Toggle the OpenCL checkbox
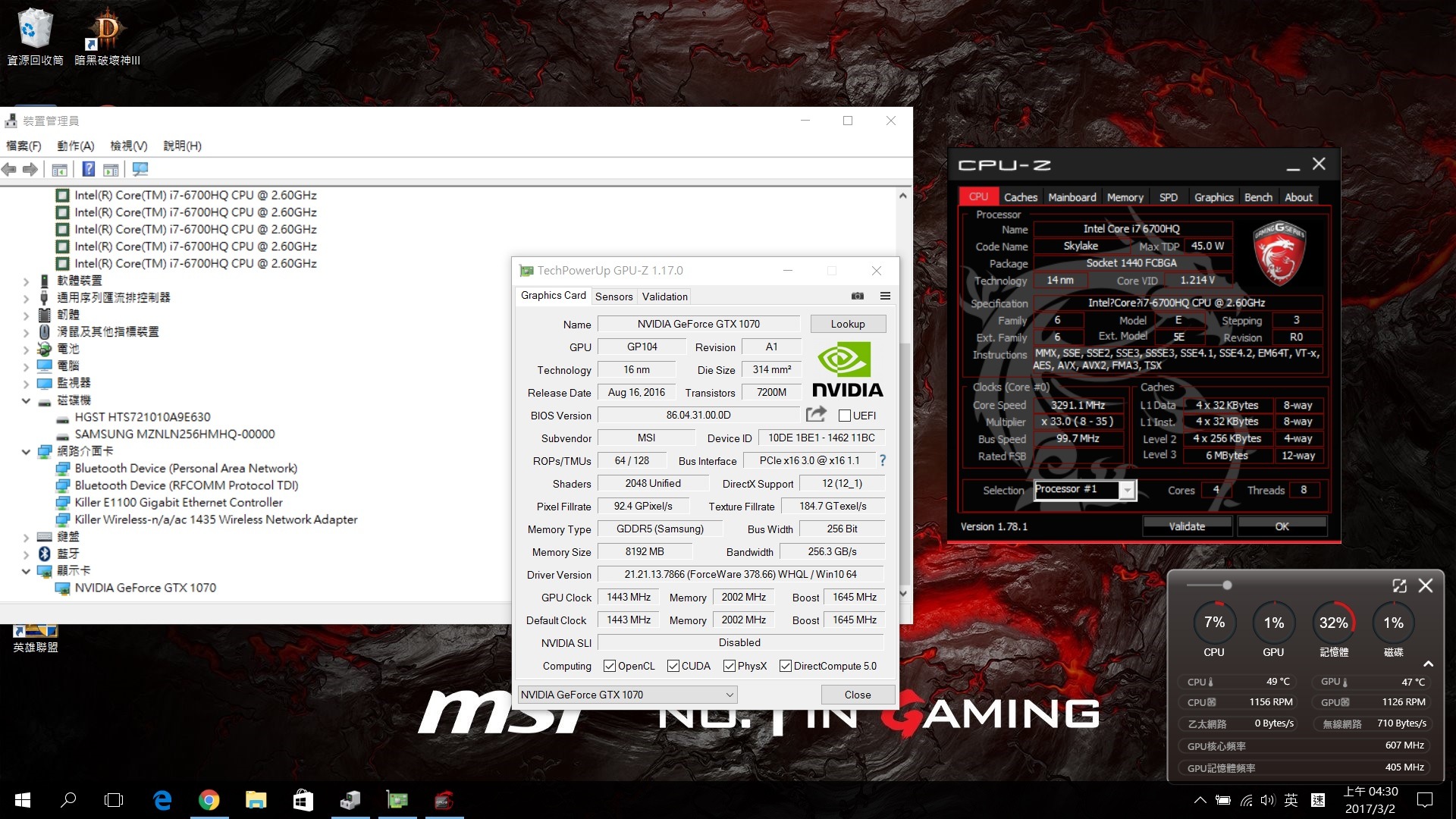This screenshot has height=819, width=1456. coord(610,666)
